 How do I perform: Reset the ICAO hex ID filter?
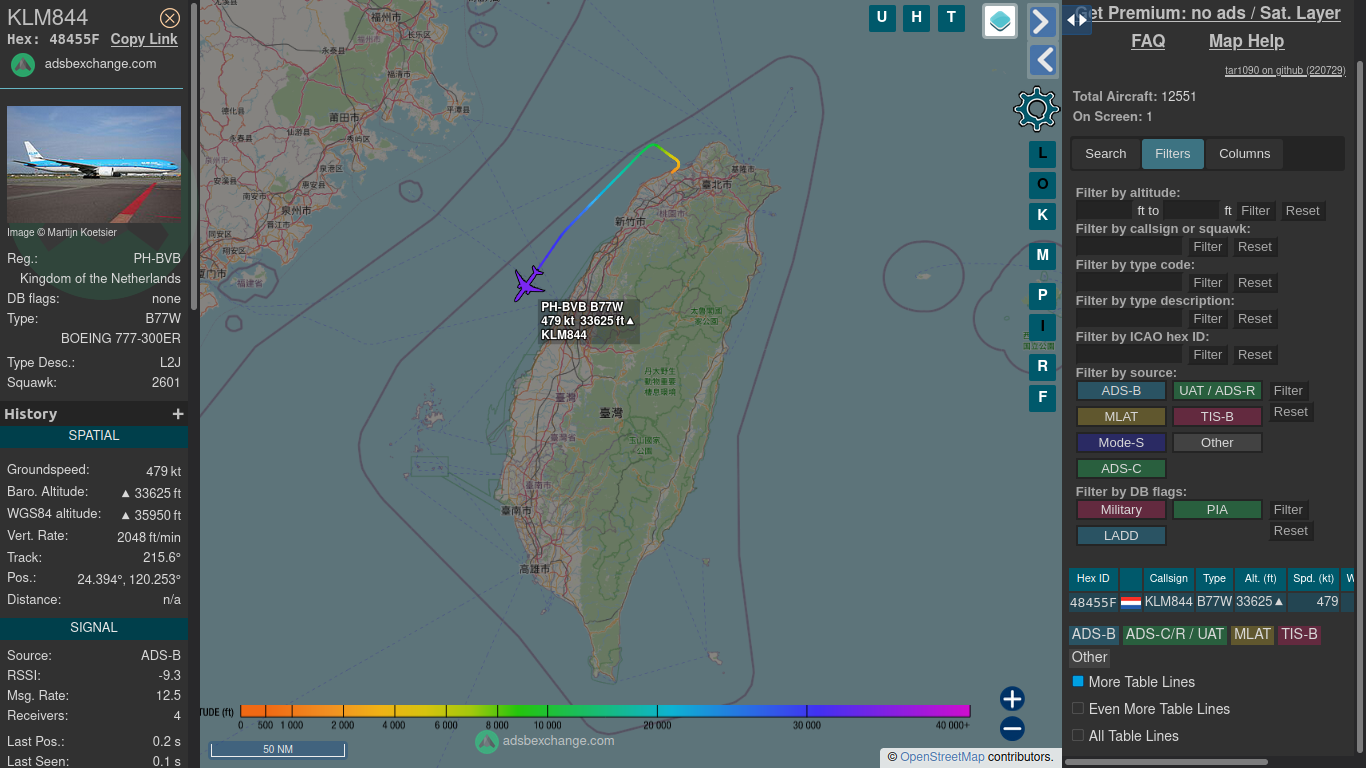1254,355
